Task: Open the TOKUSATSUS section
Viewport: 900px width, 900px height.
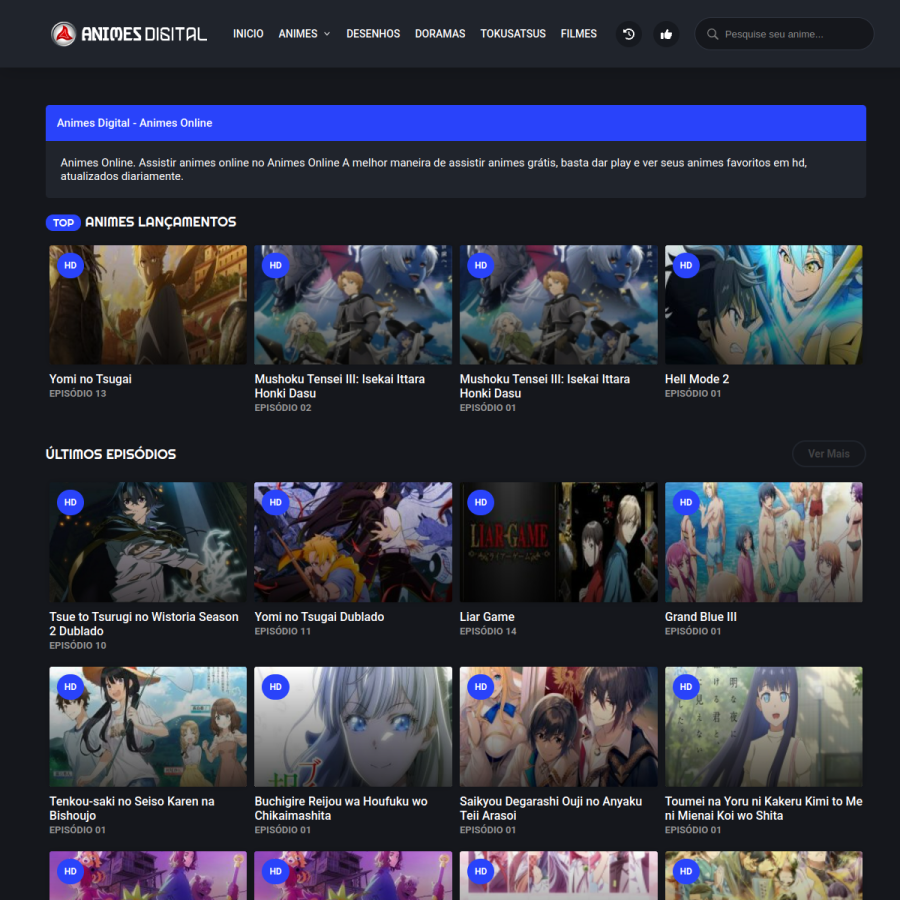Action: pyautogui.click(x=513, y=34)
